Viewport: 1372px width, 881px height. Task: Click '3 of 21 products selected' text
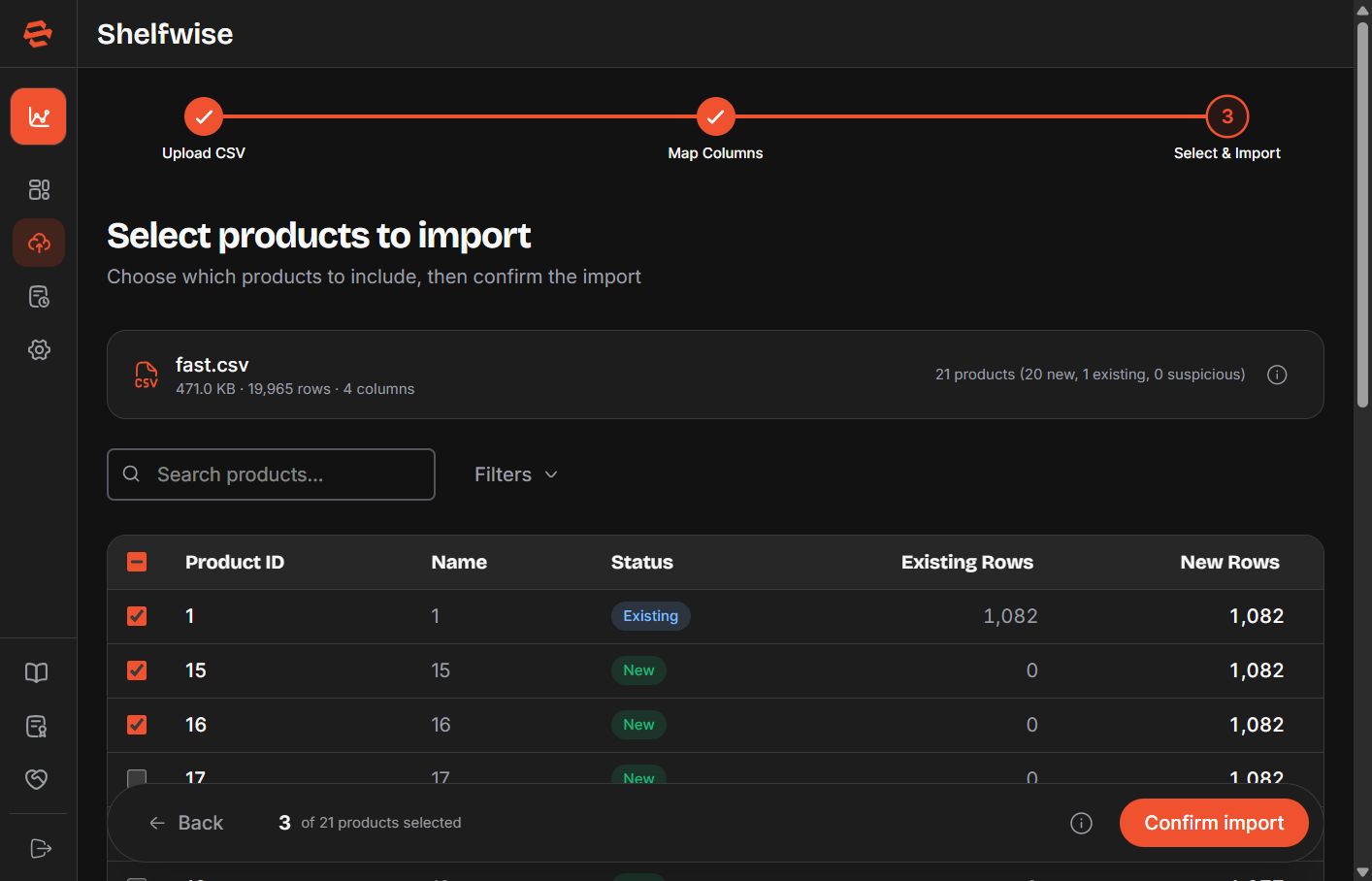coord(370,823)
